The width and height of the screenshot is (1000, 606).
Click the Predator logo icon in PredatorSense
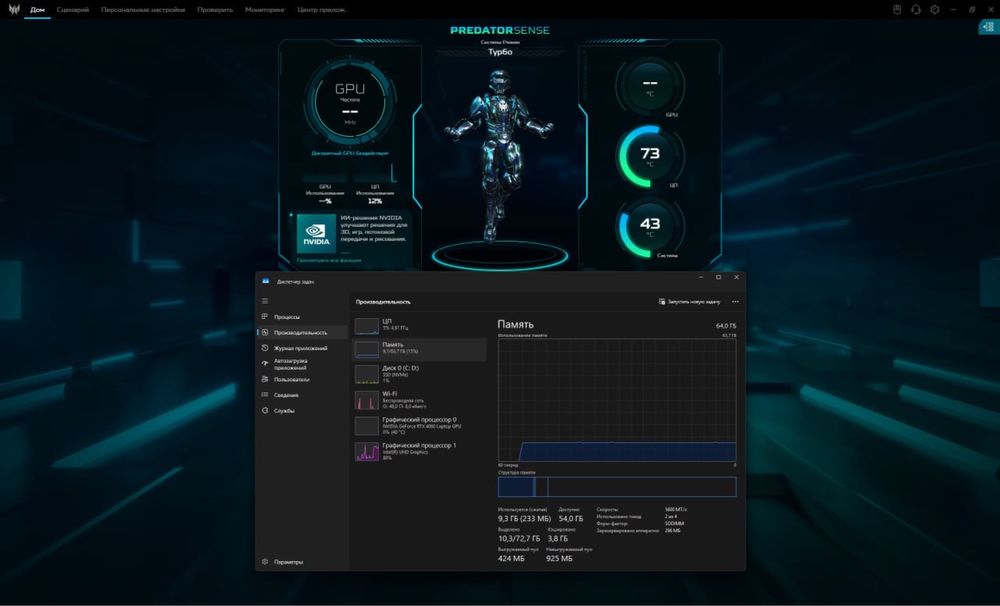13,9
